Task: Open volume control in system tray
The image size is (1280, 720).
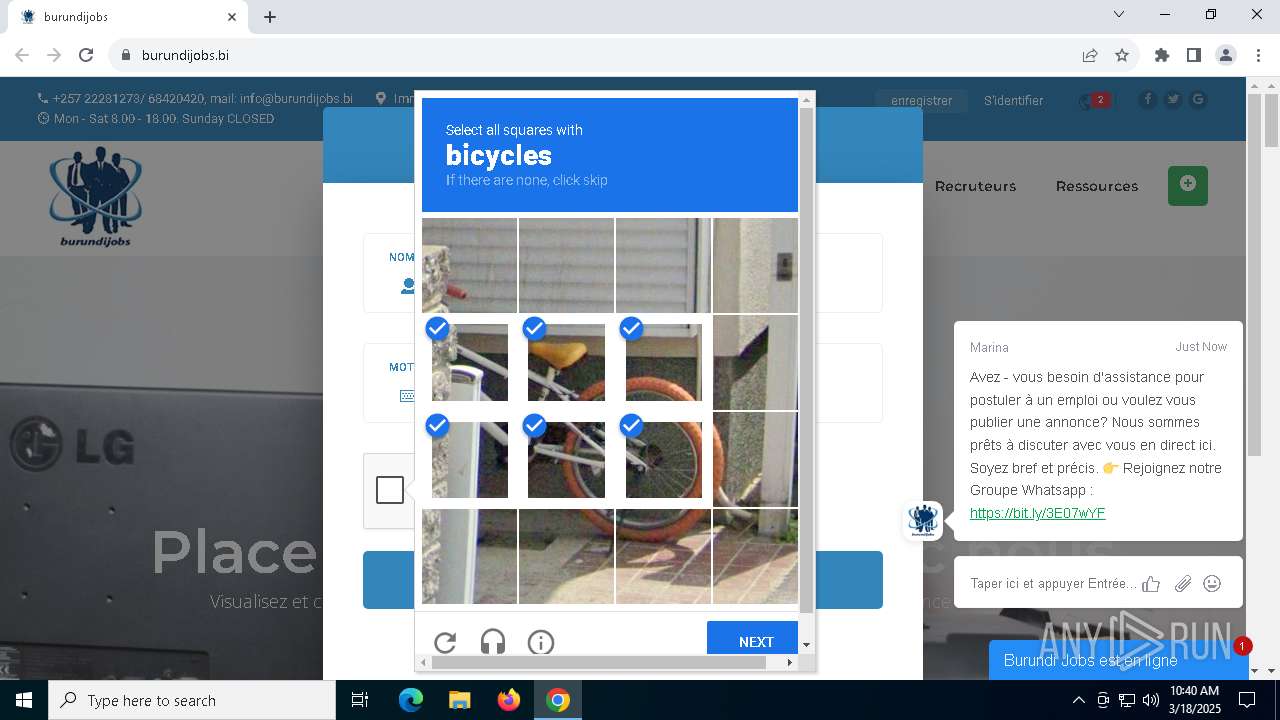Action: point(1150,700)
